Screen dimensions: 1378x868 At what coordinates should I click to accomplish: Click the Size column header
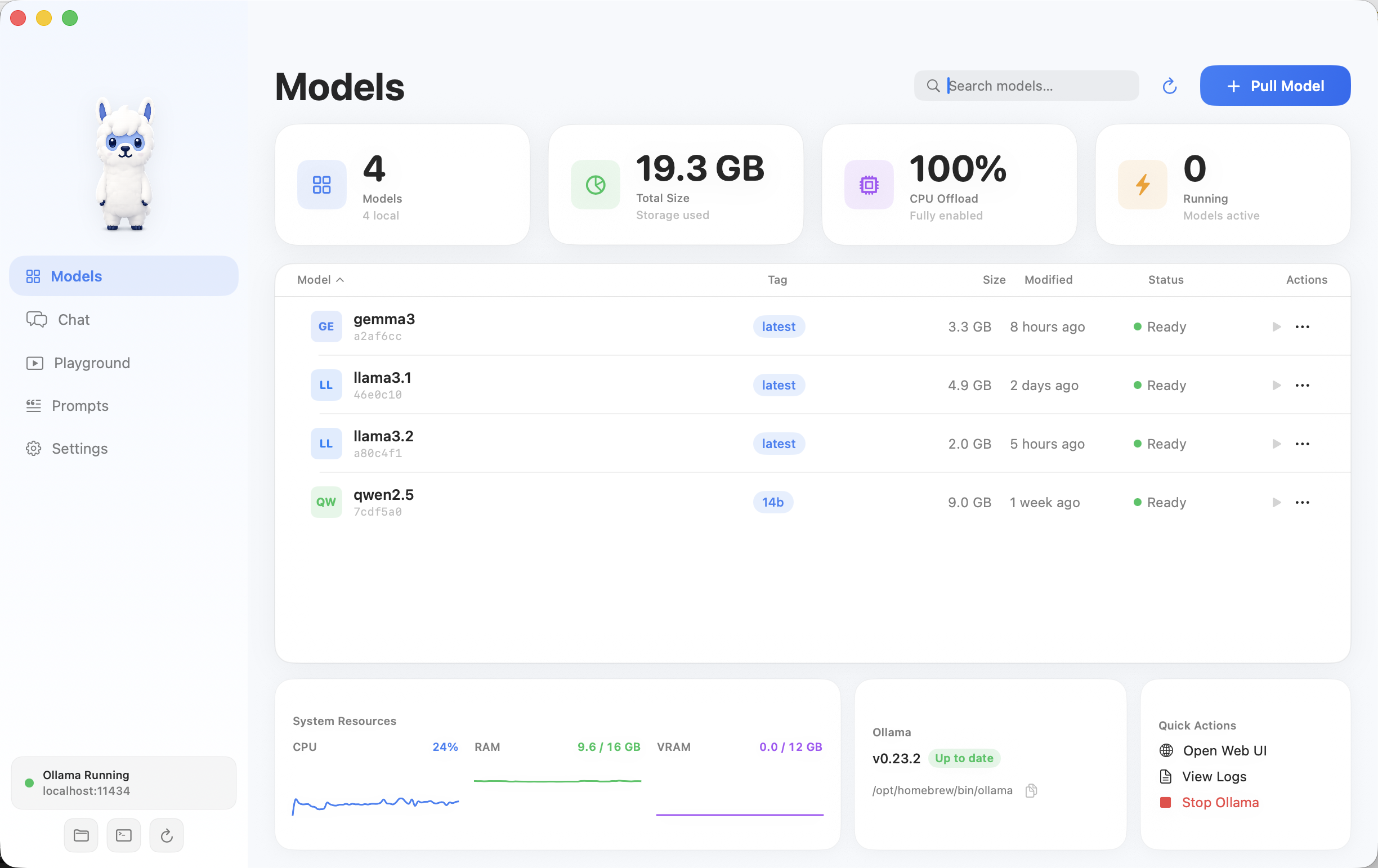coord(994,280)
